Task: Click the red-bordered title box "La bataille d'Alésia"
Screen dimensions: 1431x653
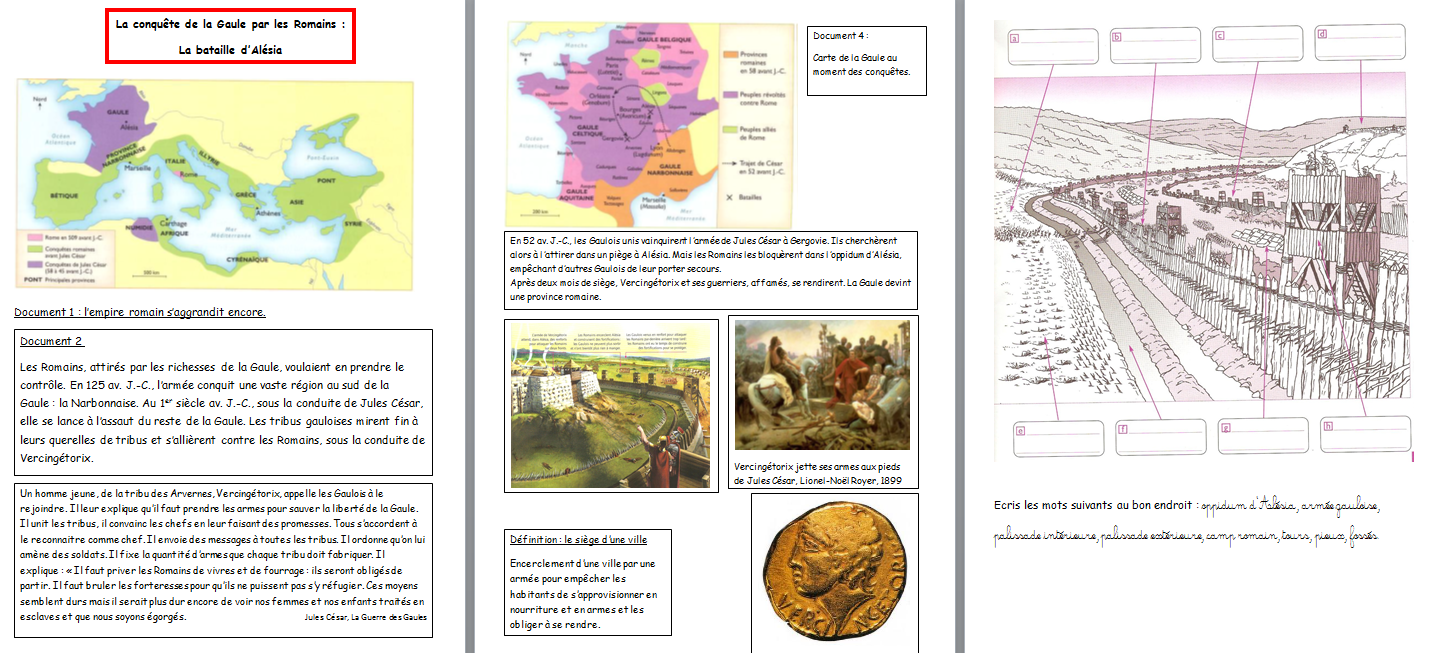Action: click(230, 36)
